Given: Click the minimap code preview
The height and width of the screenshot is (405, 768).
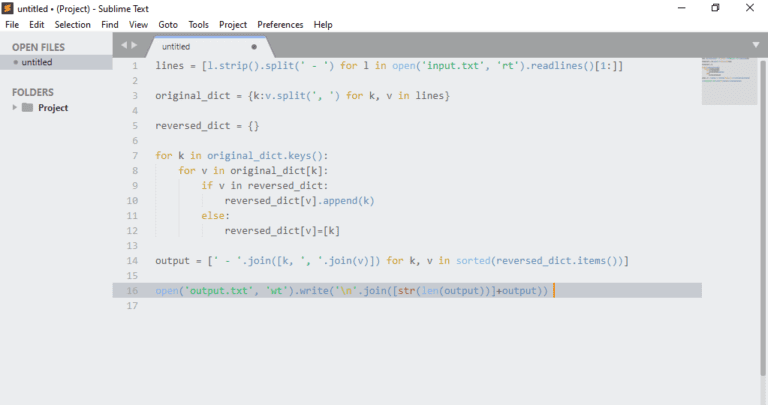Looking at the screenshot, I should coord(729,81).
